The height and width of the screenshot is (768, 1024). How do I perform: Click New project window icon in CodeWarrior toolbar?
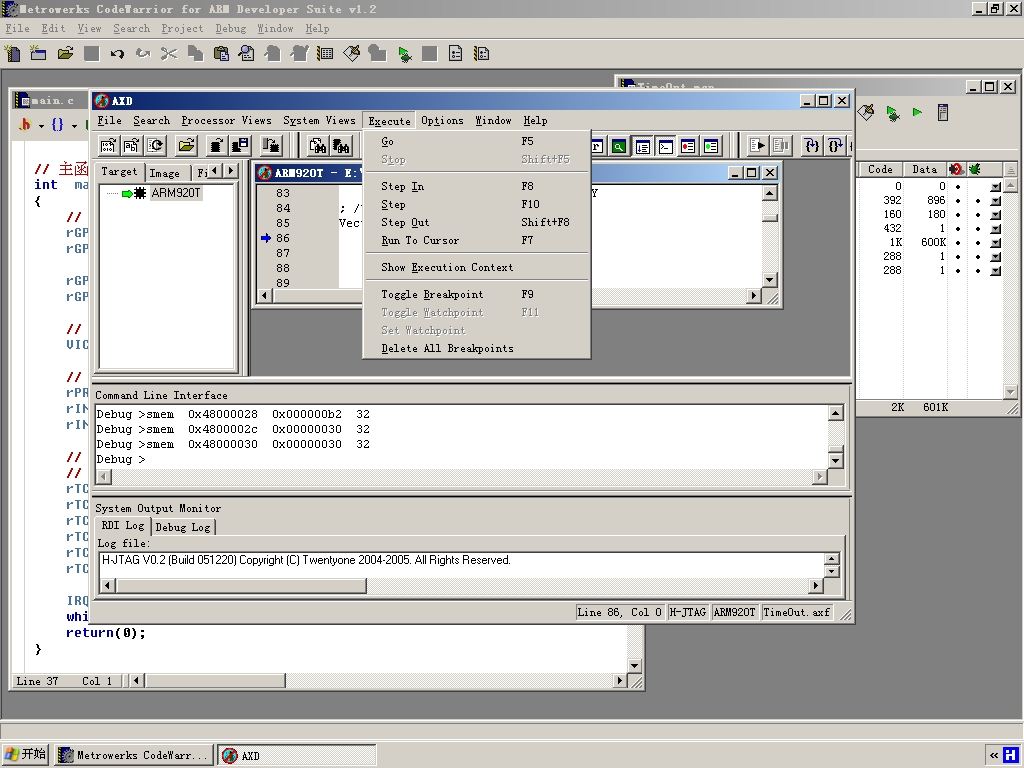click(38, 54)
